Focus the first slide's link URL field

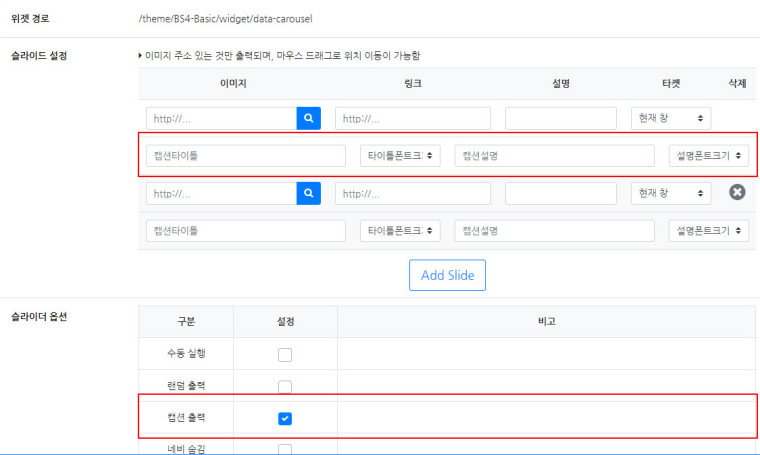413,118
